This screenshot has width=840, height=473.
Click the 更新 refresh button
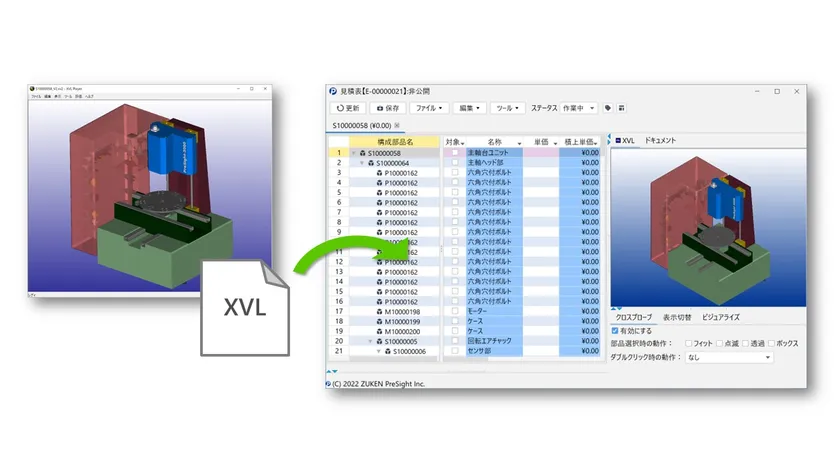pyautogui.click(x=348, y=108)
